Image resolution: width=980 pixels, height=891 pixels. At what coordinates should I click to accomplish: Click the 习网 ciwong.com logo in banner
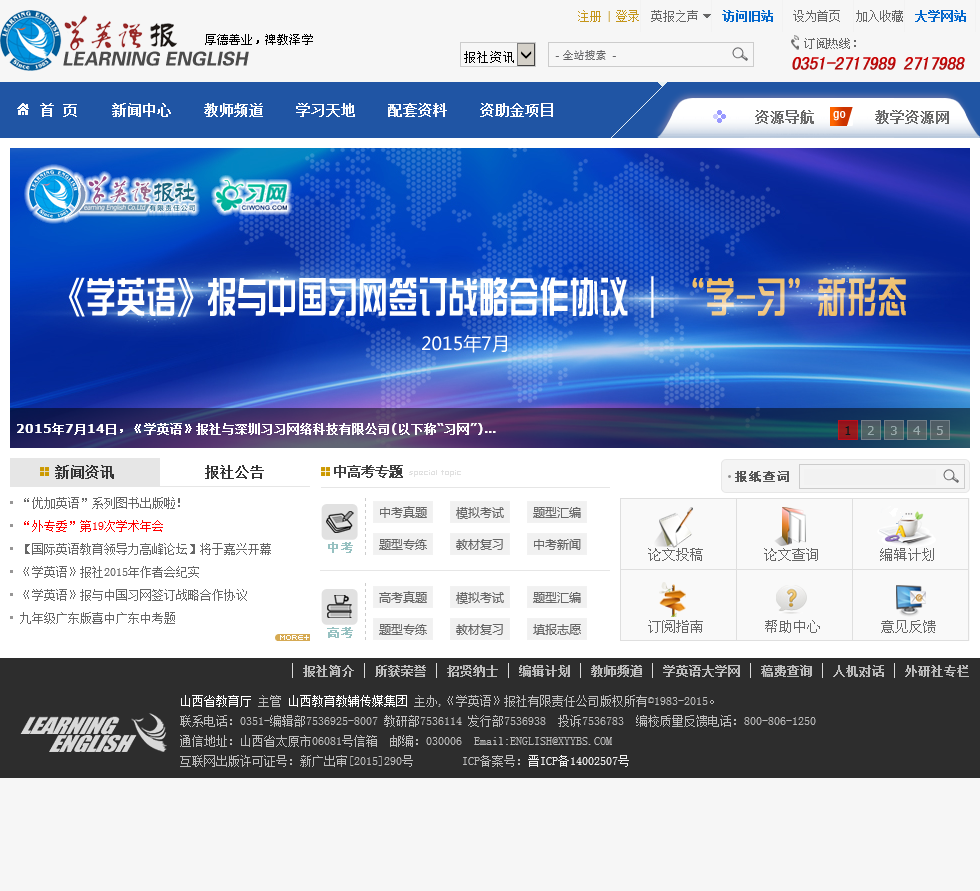coord(251,196)
